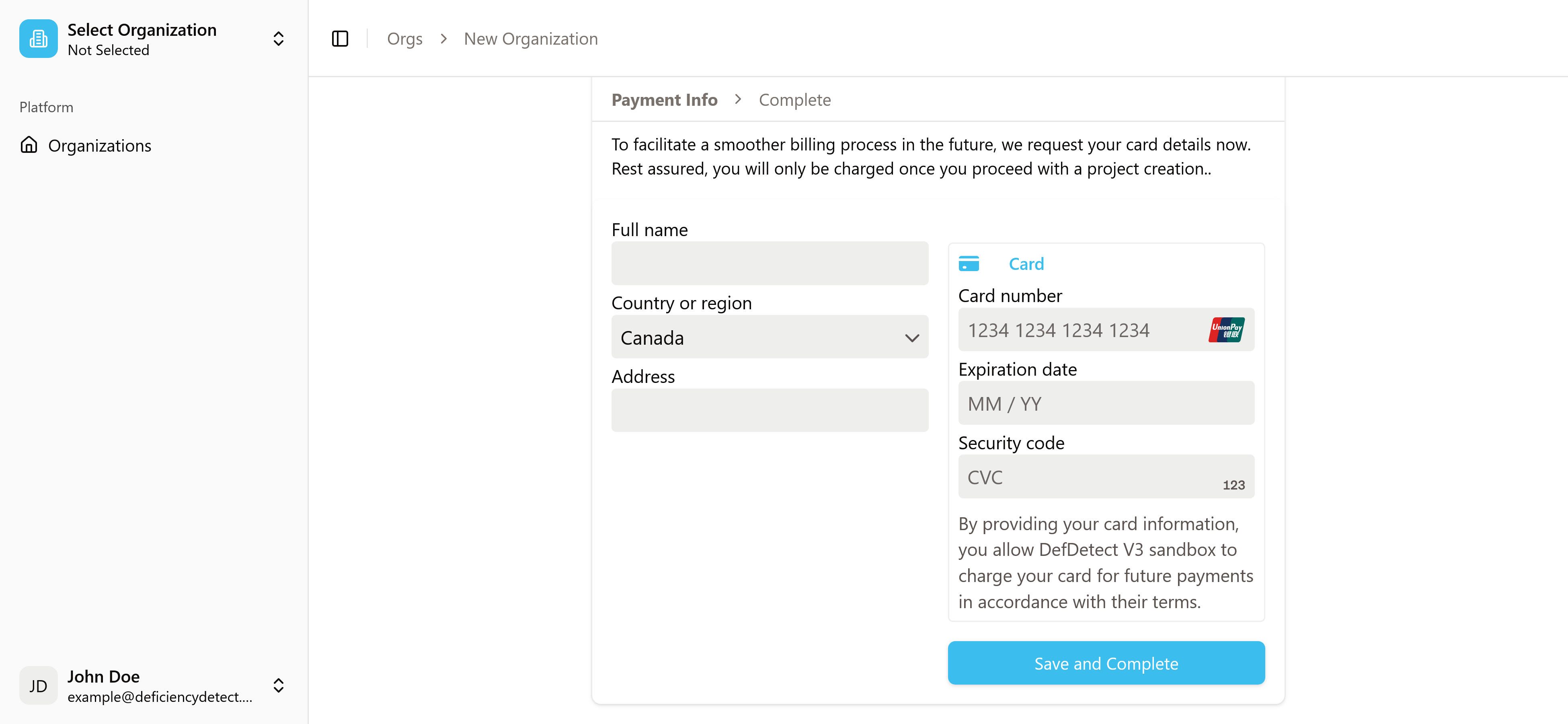Screen dimensions: 1568x724
Task: Click the Security code label
Action: [x=1011, y=443]
